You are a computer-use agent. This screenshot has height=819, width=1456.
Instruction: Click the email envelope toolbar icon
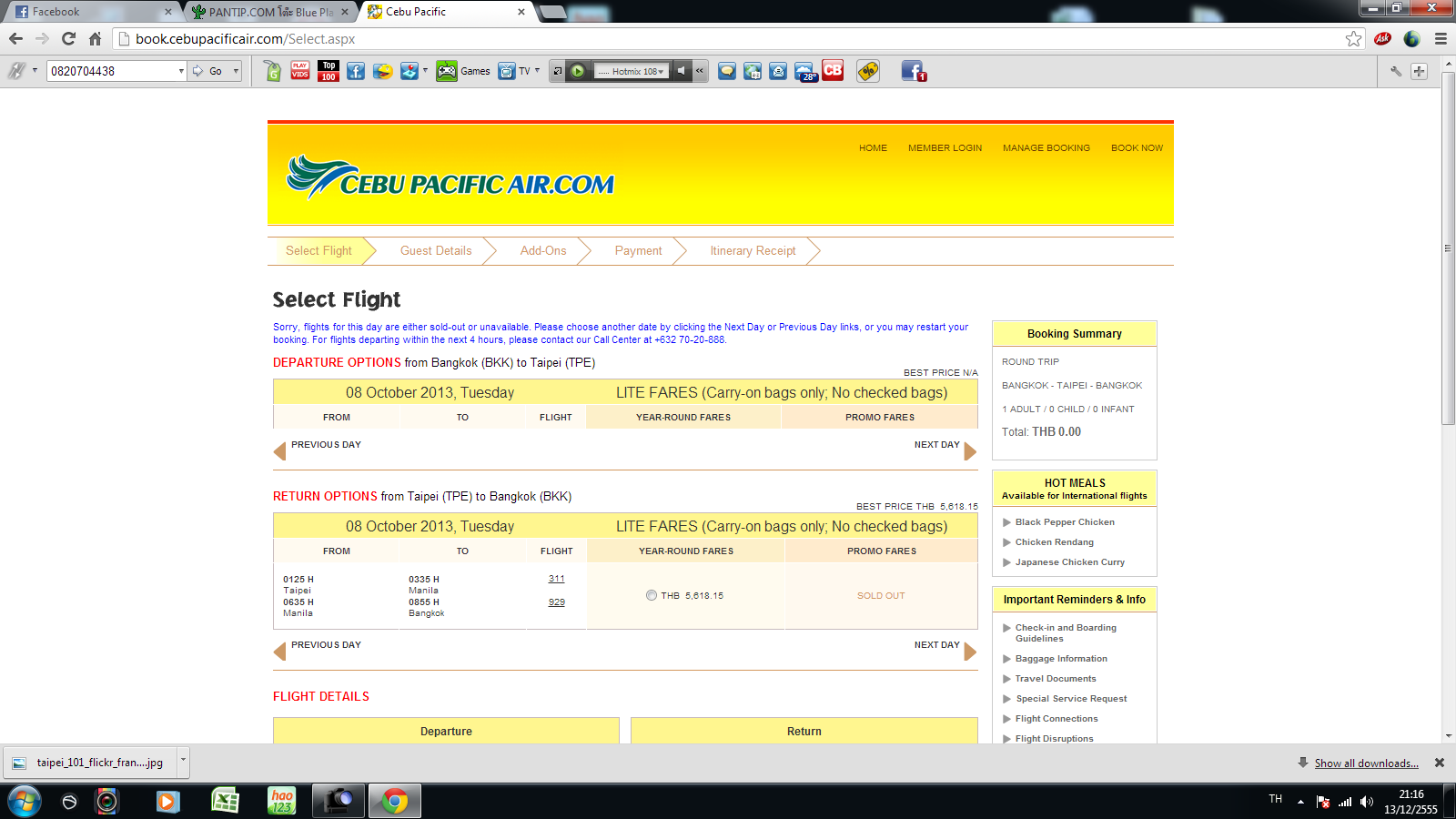[778, 71]
